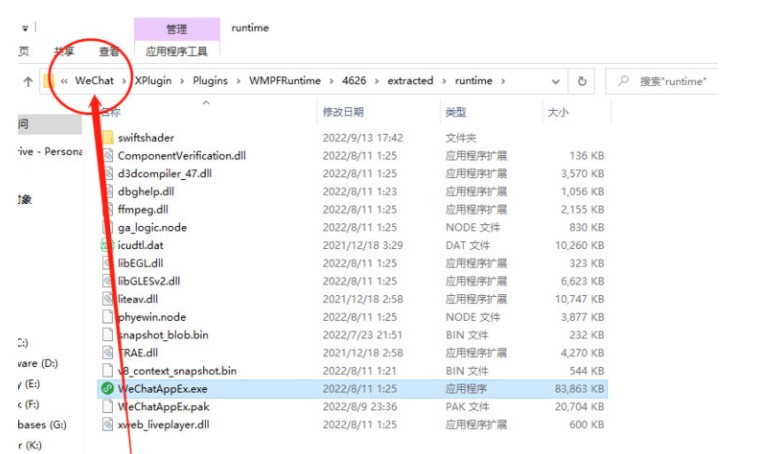
Task: Navigate to extracted in breadcrumb
Action: pos(410,80)
